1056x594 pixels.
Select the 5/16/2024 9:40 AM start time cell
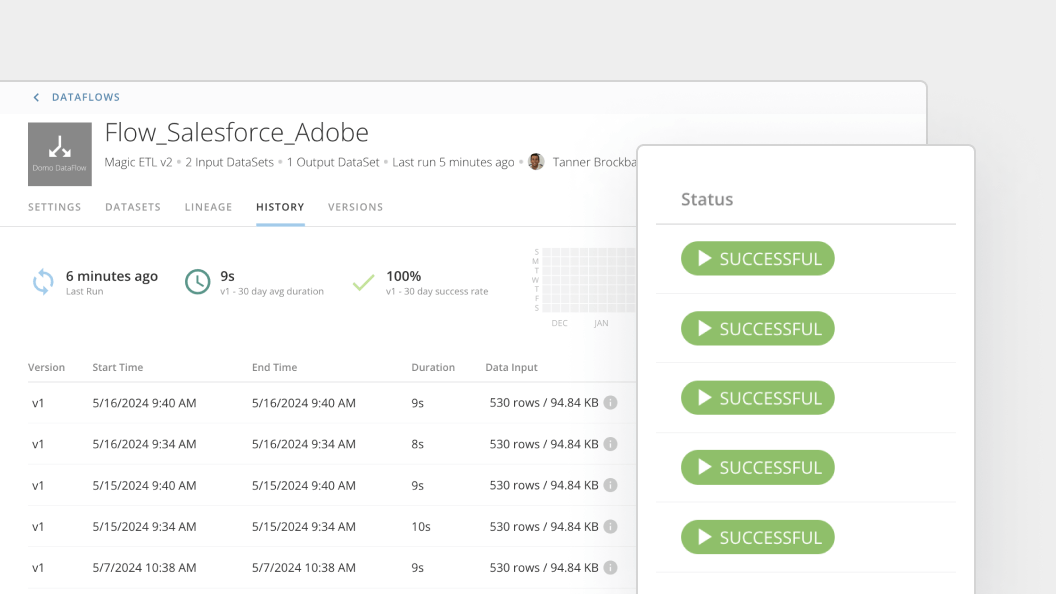pyautogui.click(x=144, y=403)
